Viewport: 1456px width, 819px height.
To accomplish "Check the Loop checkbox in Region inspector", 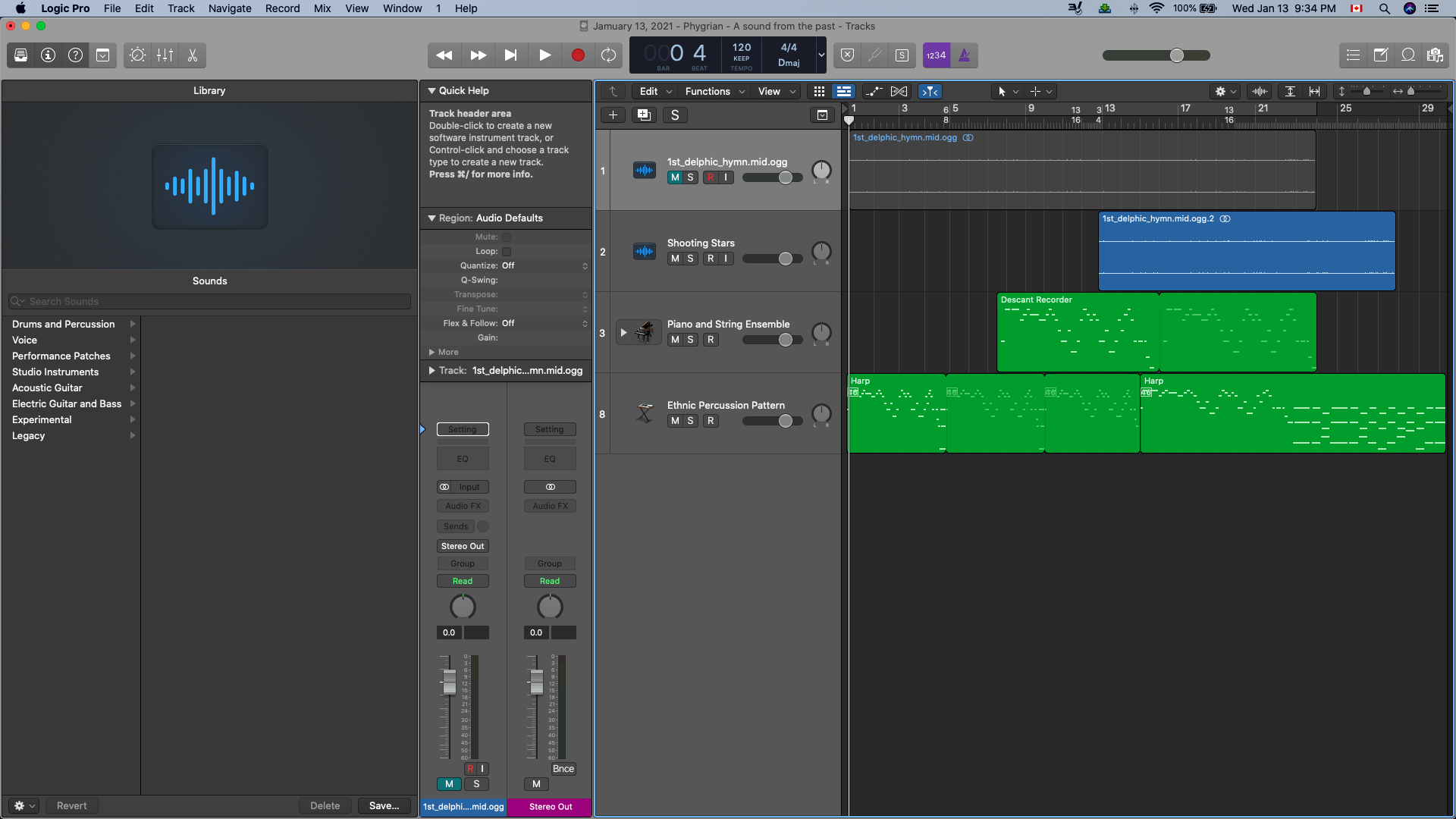I will coord(507,252).
